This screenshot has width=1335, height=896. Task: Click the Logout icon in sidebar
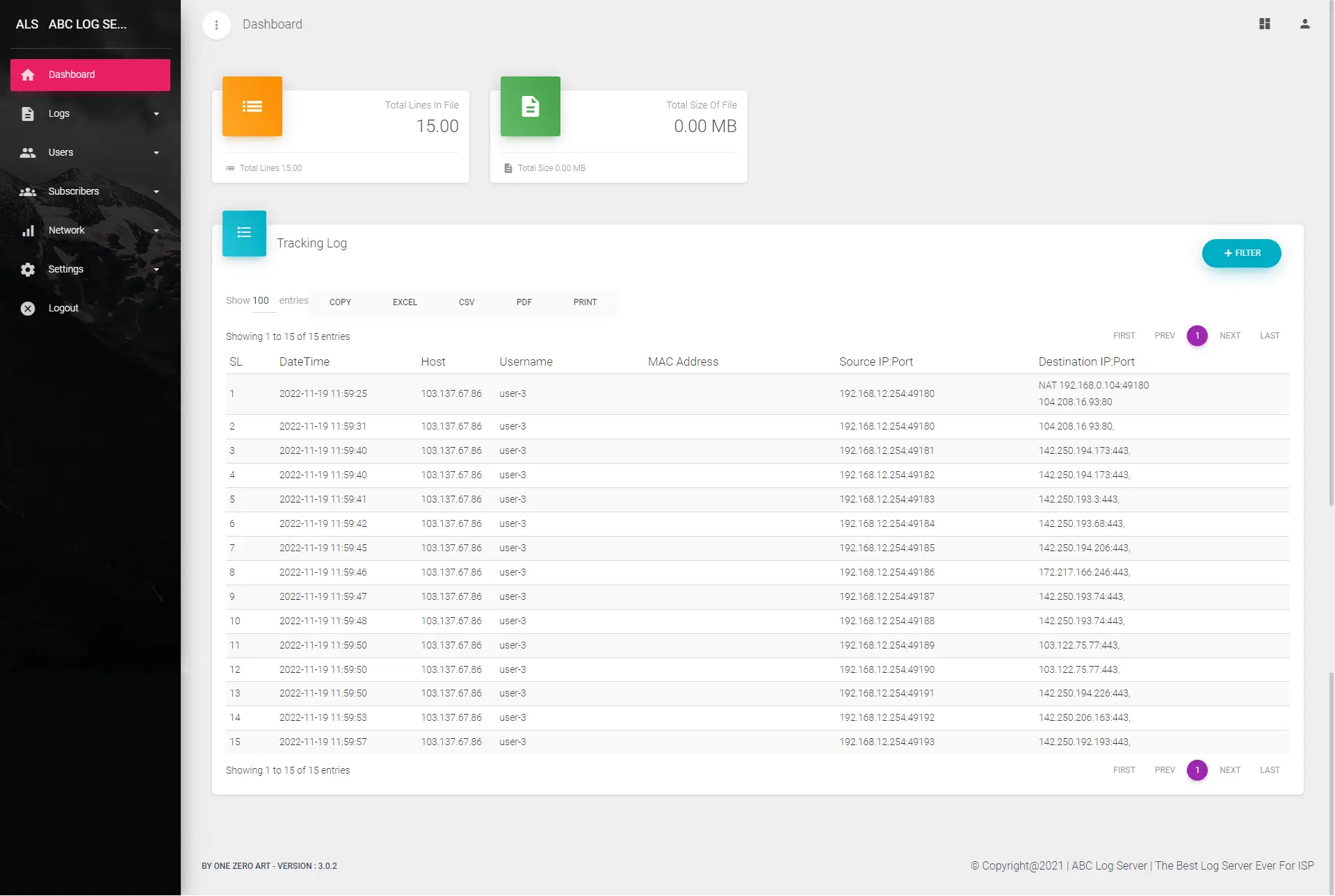pyautogui.click(x=28, y=308)
